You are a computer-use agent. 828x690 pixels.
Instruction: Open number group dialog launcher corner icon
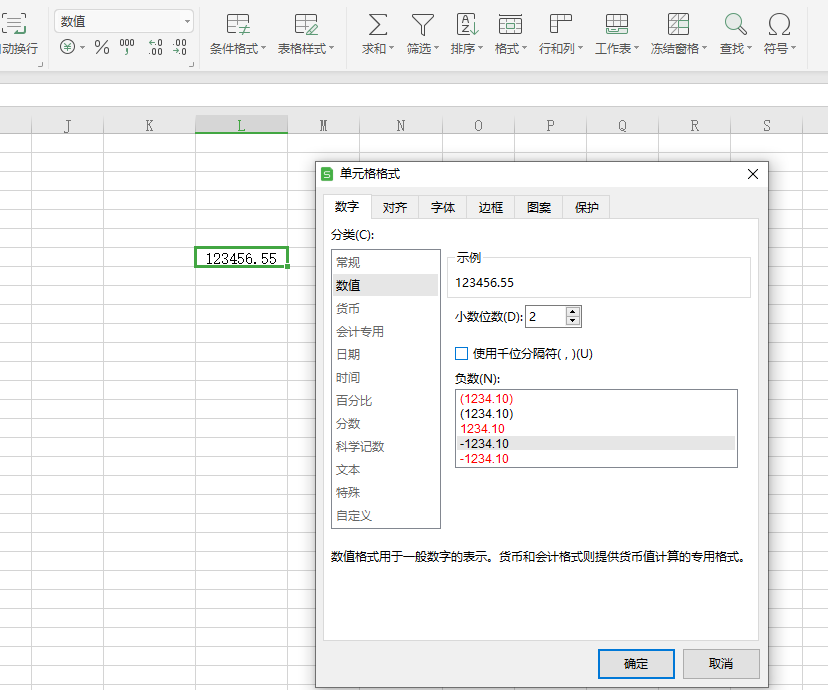tap(191, 64)
